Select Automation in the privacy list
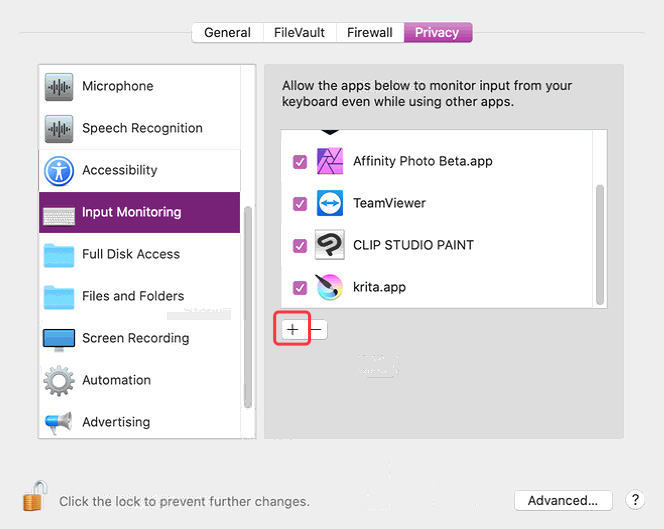 pyautogui.click(x=140, y=380)
